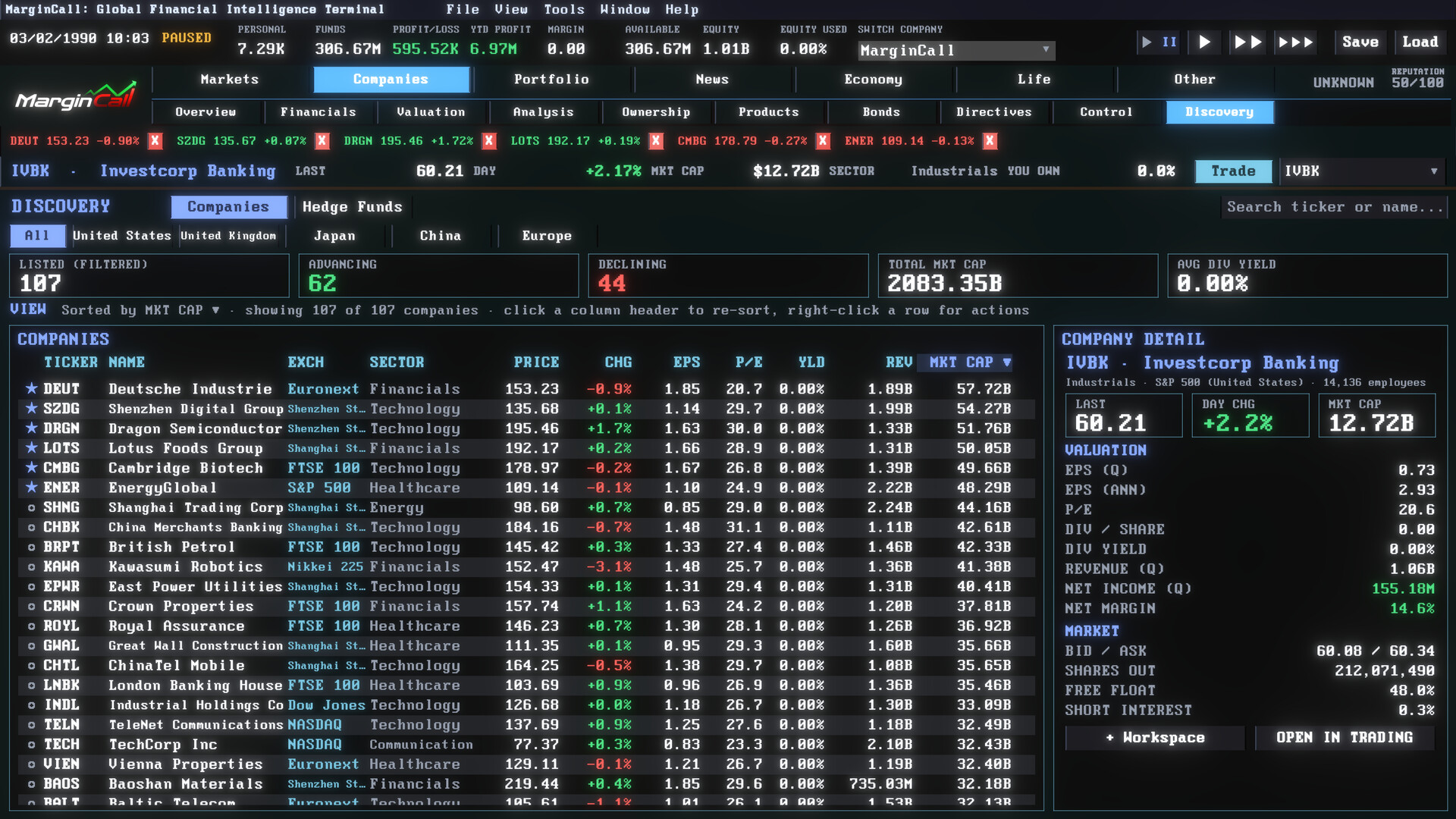This screenshot has height=819, width=1456.
Task: Click the Save button
Action: tap(1360, 42)
